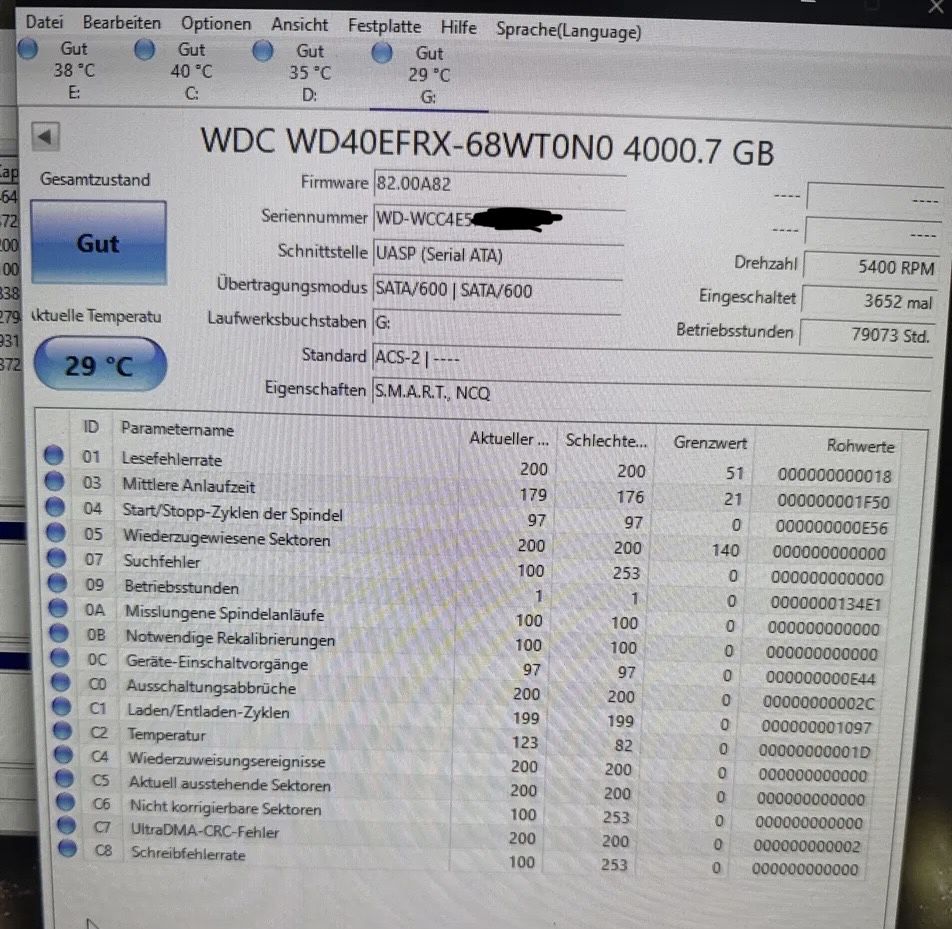Click the Parametername column header
The width and height of the screenshot is (952, 929).
pyautogui.click(x=177, y=429)
